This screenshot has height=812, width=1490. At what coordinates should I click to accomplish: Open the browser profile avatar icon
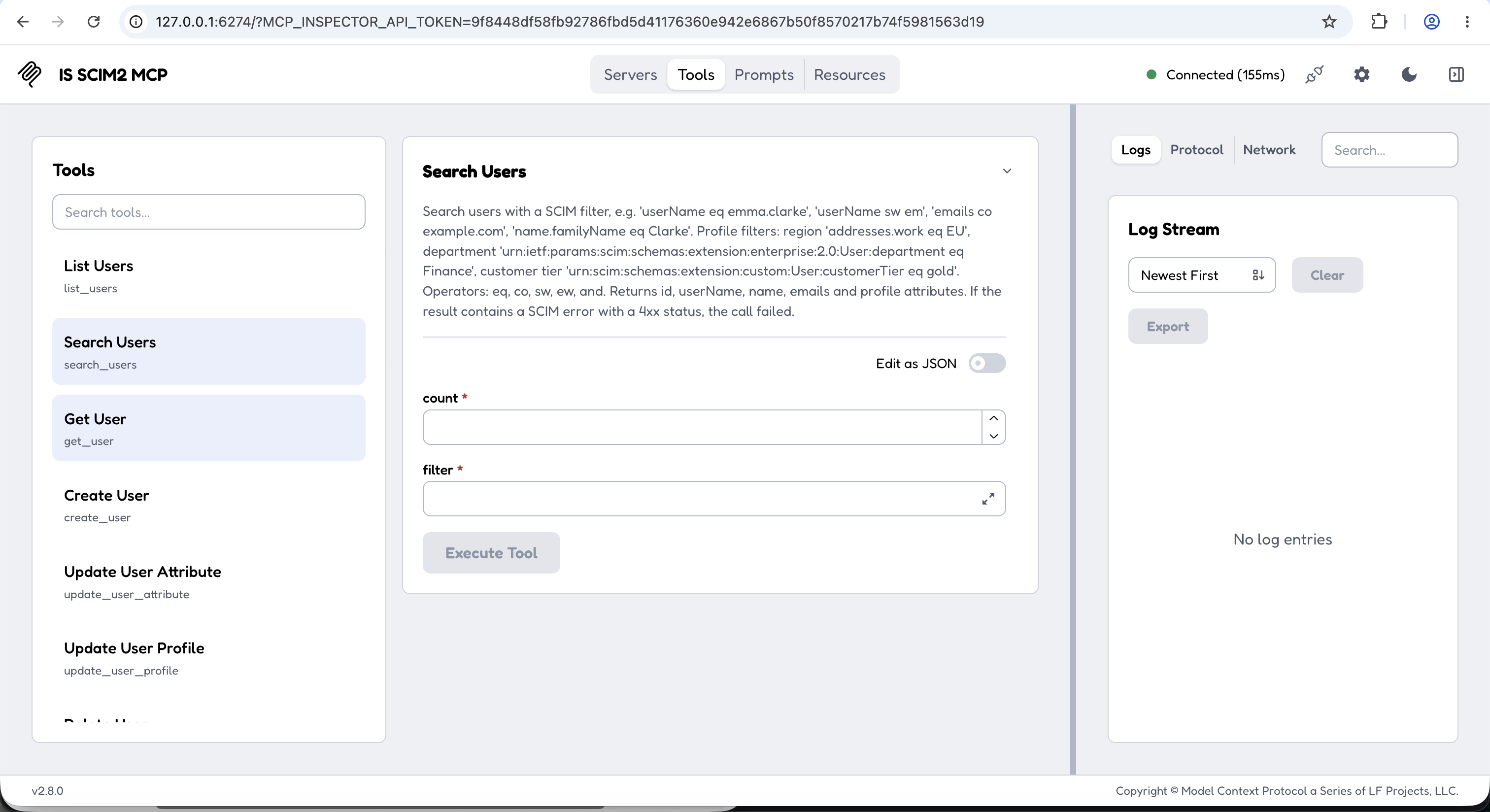pyautogui.click(x=1431, y=22)
